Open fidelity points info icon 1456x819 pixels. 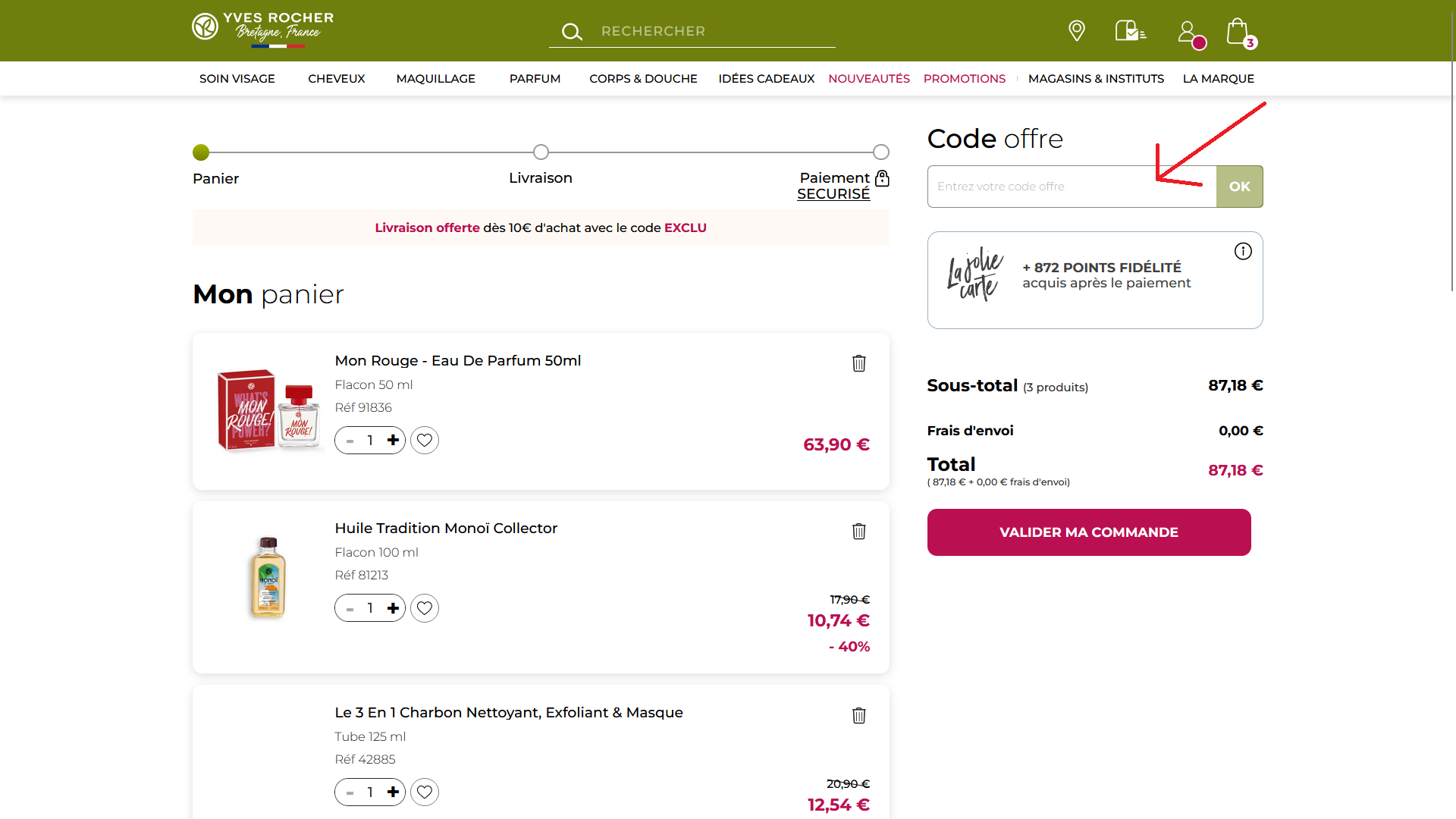[x=1243, y=251]
